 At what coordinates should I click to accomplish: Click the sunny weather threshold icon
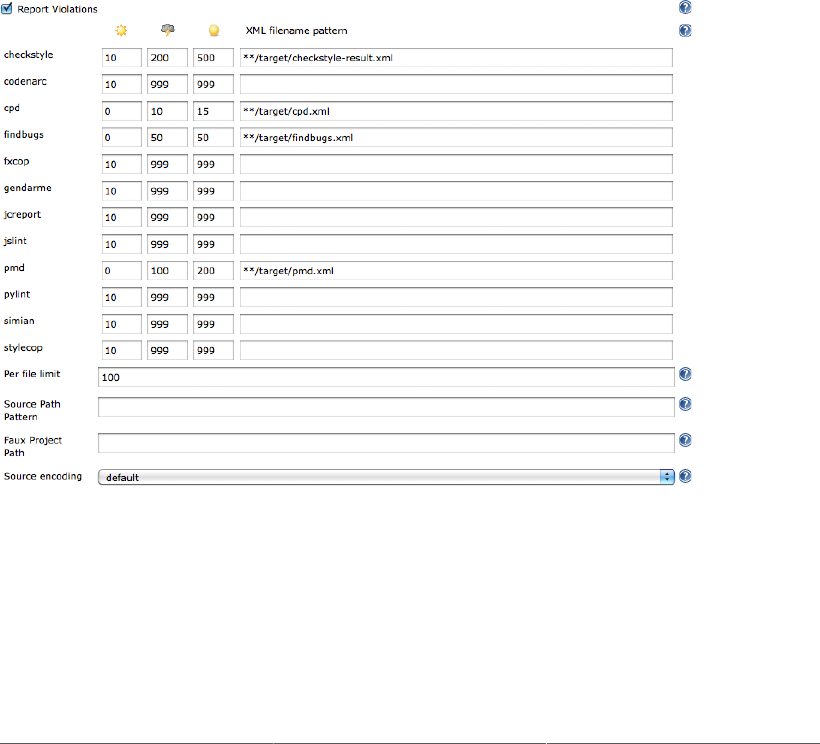coord(121,30)
